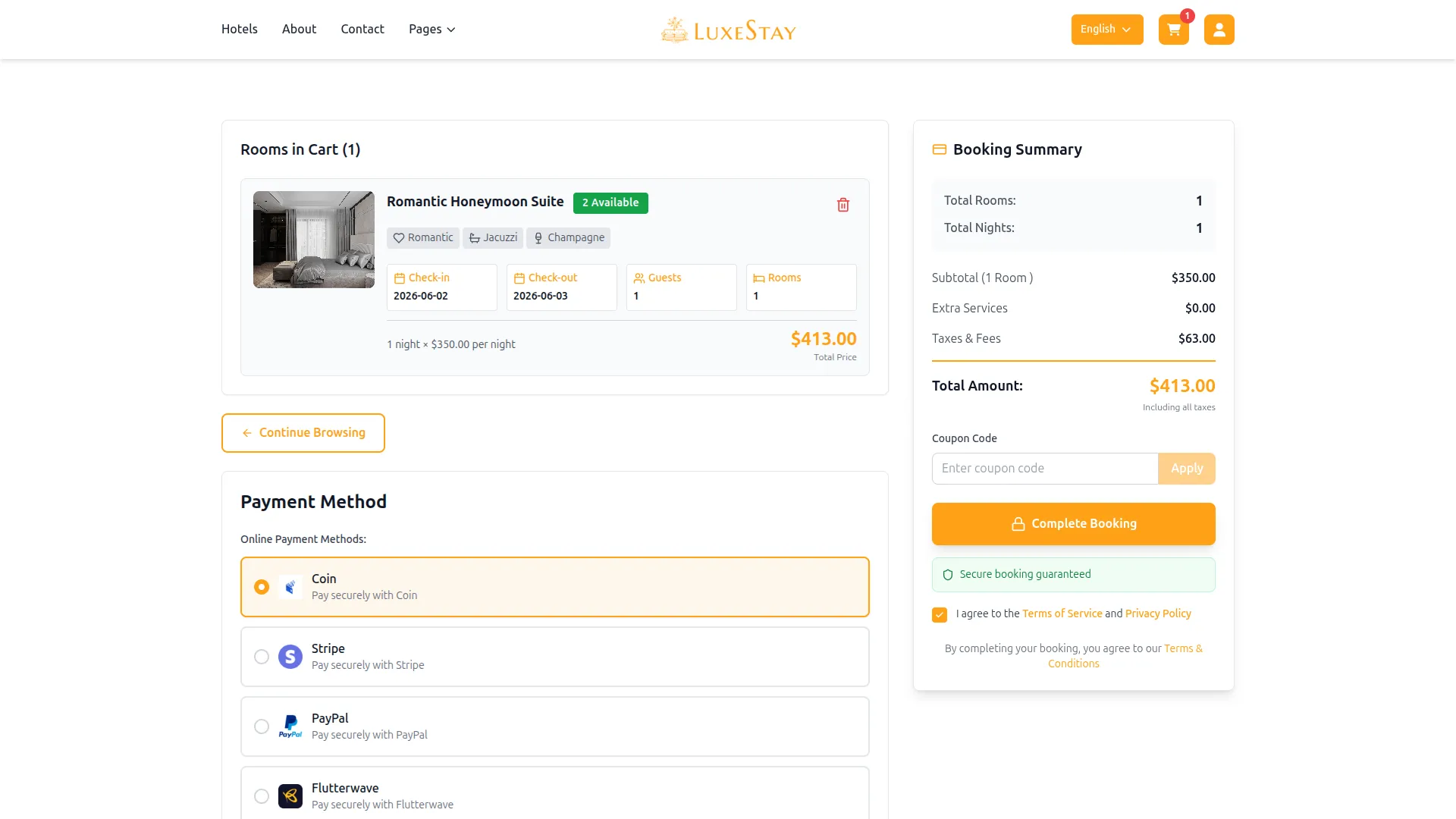The width and height of the screenshot is (1456, 819).
Task: Open the English language dropdown
Action: coord(1106,30)
